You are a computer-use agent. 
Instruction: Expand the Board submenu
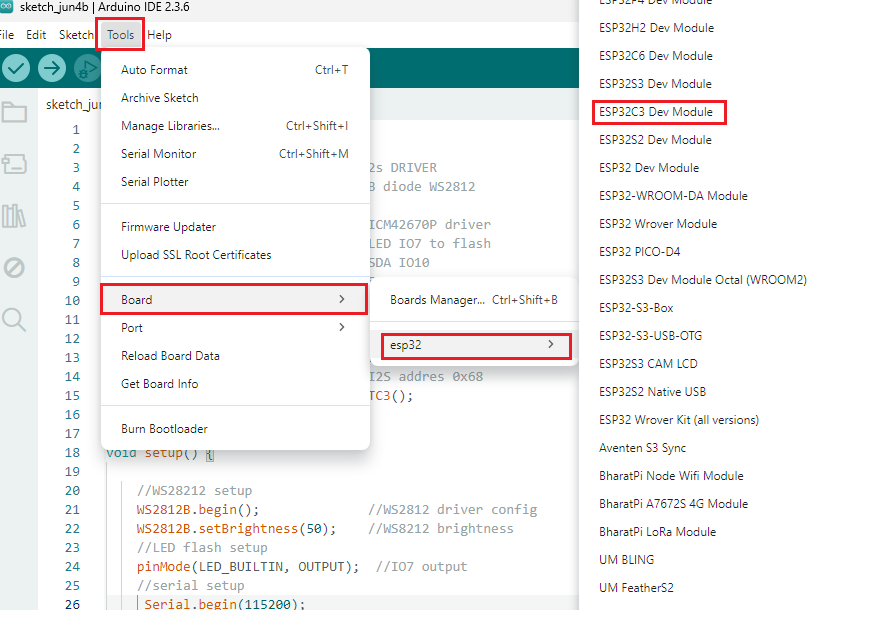[x=233, y=300]
